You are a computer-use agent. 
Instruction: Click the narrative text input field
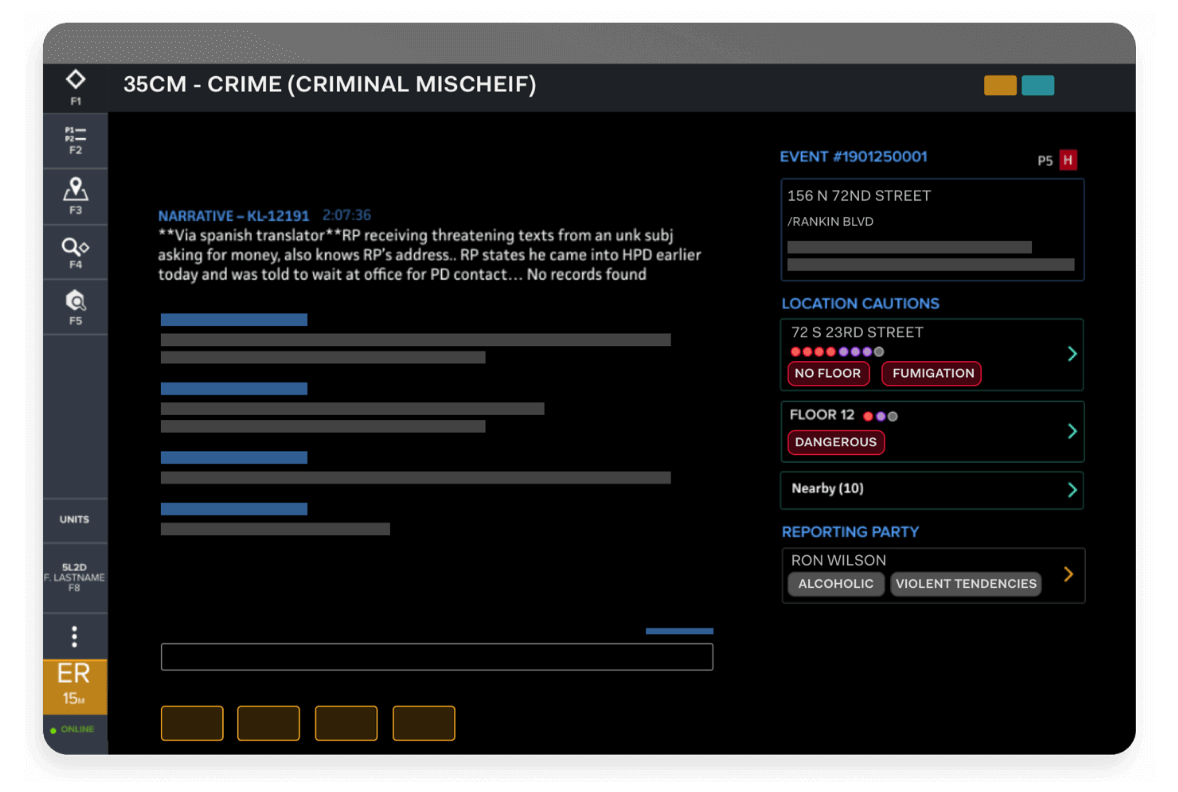point(436,657)
